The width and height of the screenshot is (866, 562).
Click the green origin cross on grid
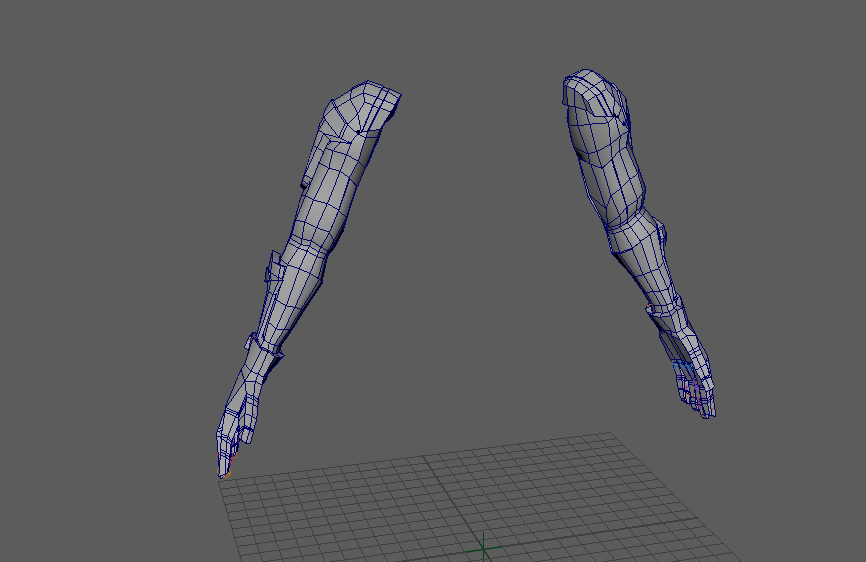point(486,547)
